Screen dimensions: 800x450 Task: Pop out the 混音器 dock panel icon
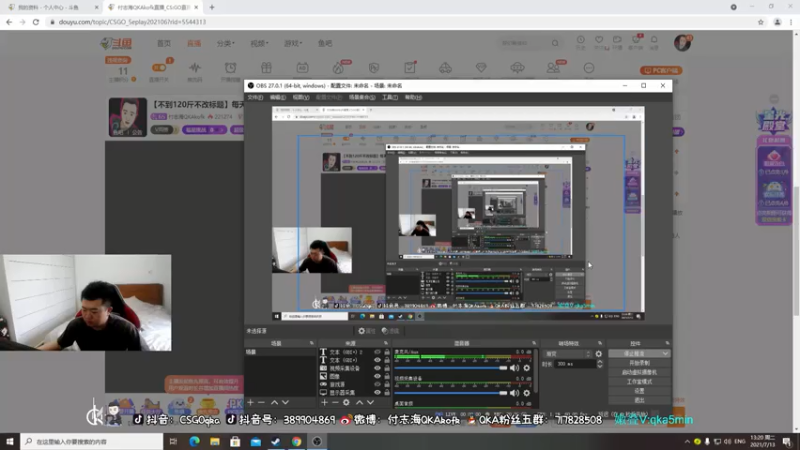click(x=534, y=343)
